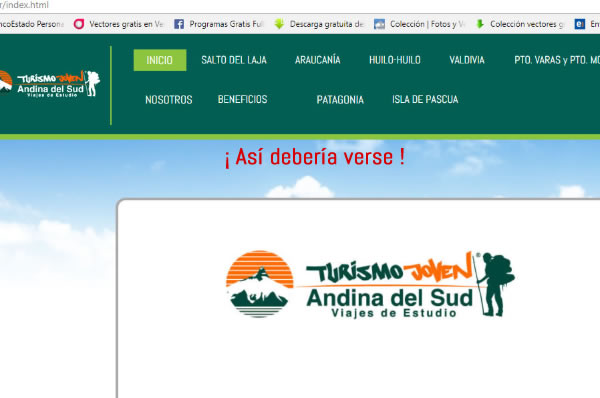Go to PATAGONIA section

(340, 100)
